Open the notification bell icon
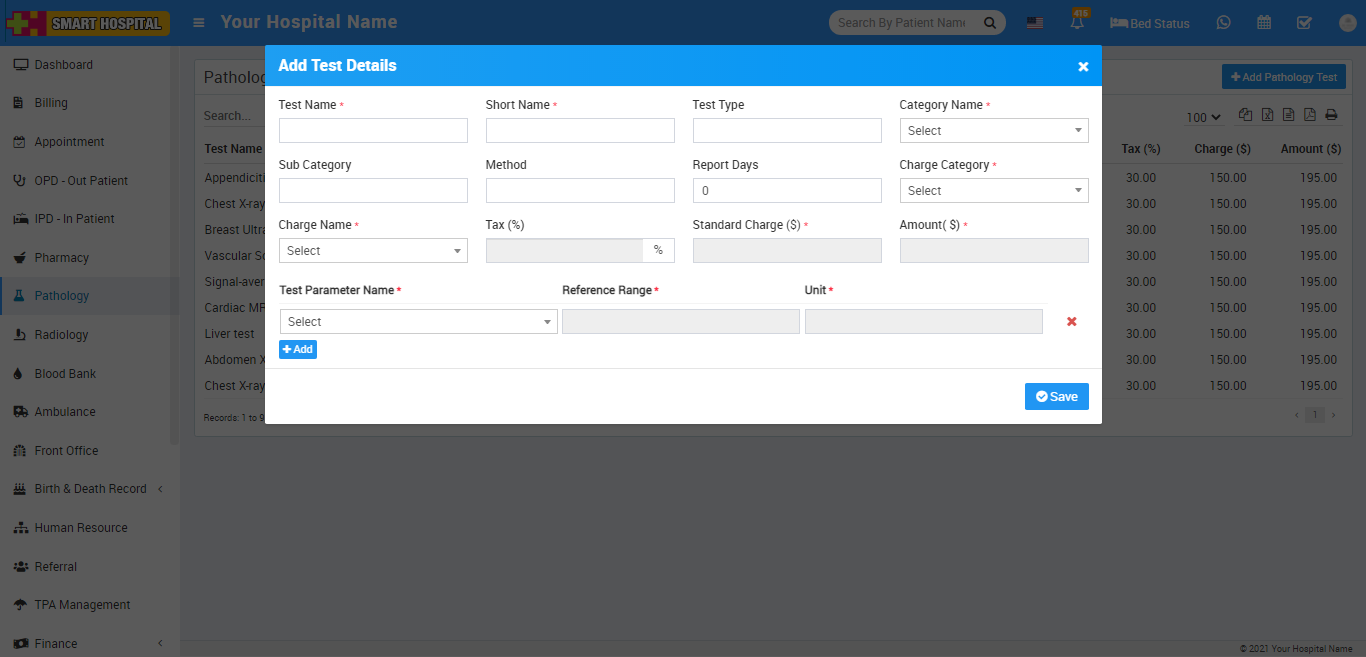Image resolution: width=1366 pixels, height=657 pixels. pos(1077,23)
